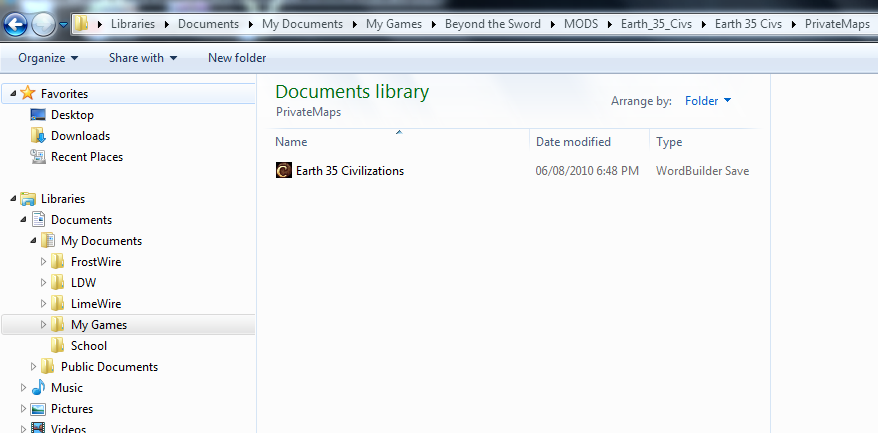This screenshot has height=433, width=878.
Task: Open the Organize menu
Action: click(x=48, y=58)
